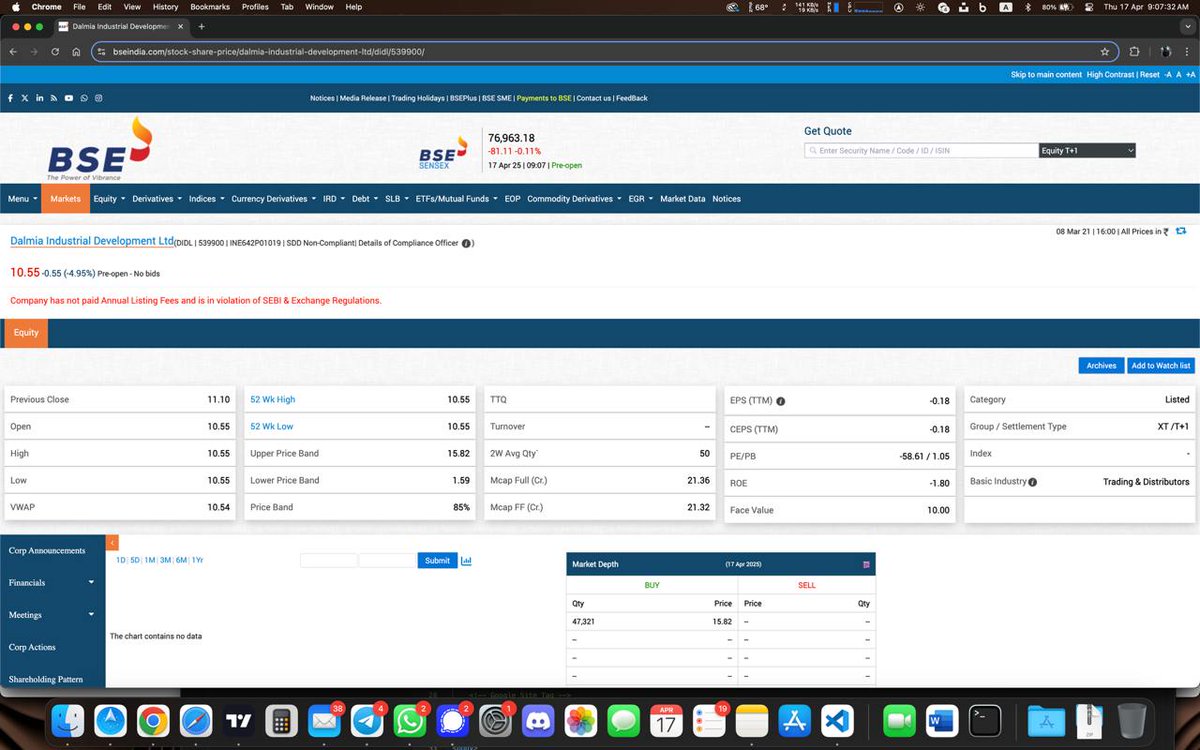Select 1M chart range
Viewport: 1200px width, 750px height.
149,560
